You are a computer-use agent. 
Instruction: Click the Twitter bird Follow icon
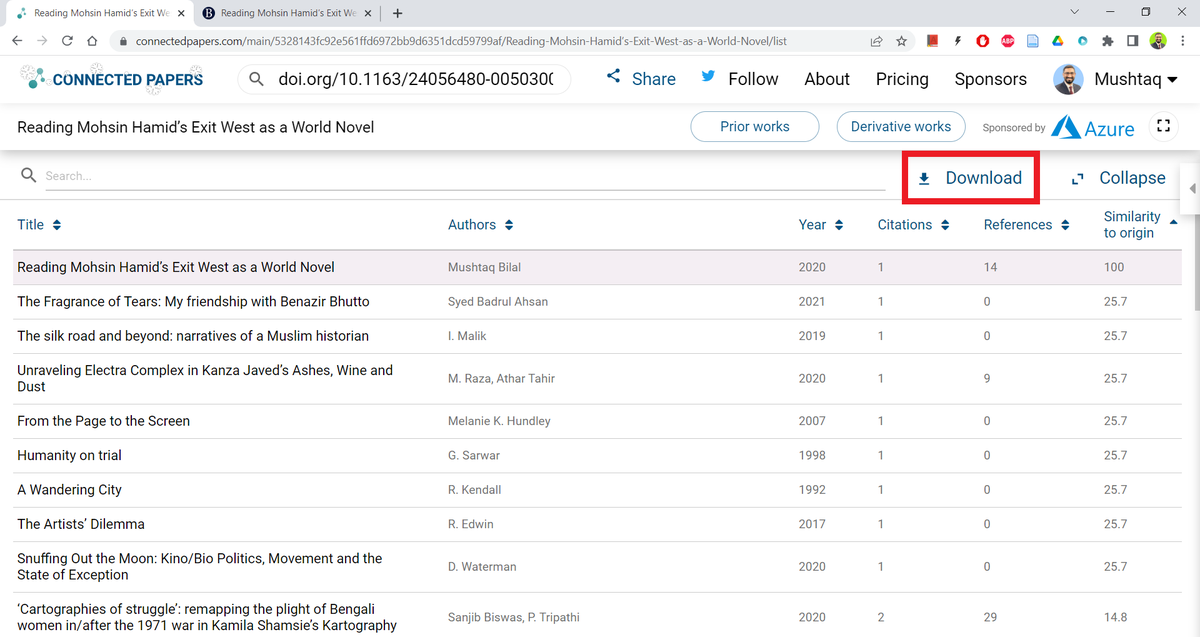[x=709, y=76]
